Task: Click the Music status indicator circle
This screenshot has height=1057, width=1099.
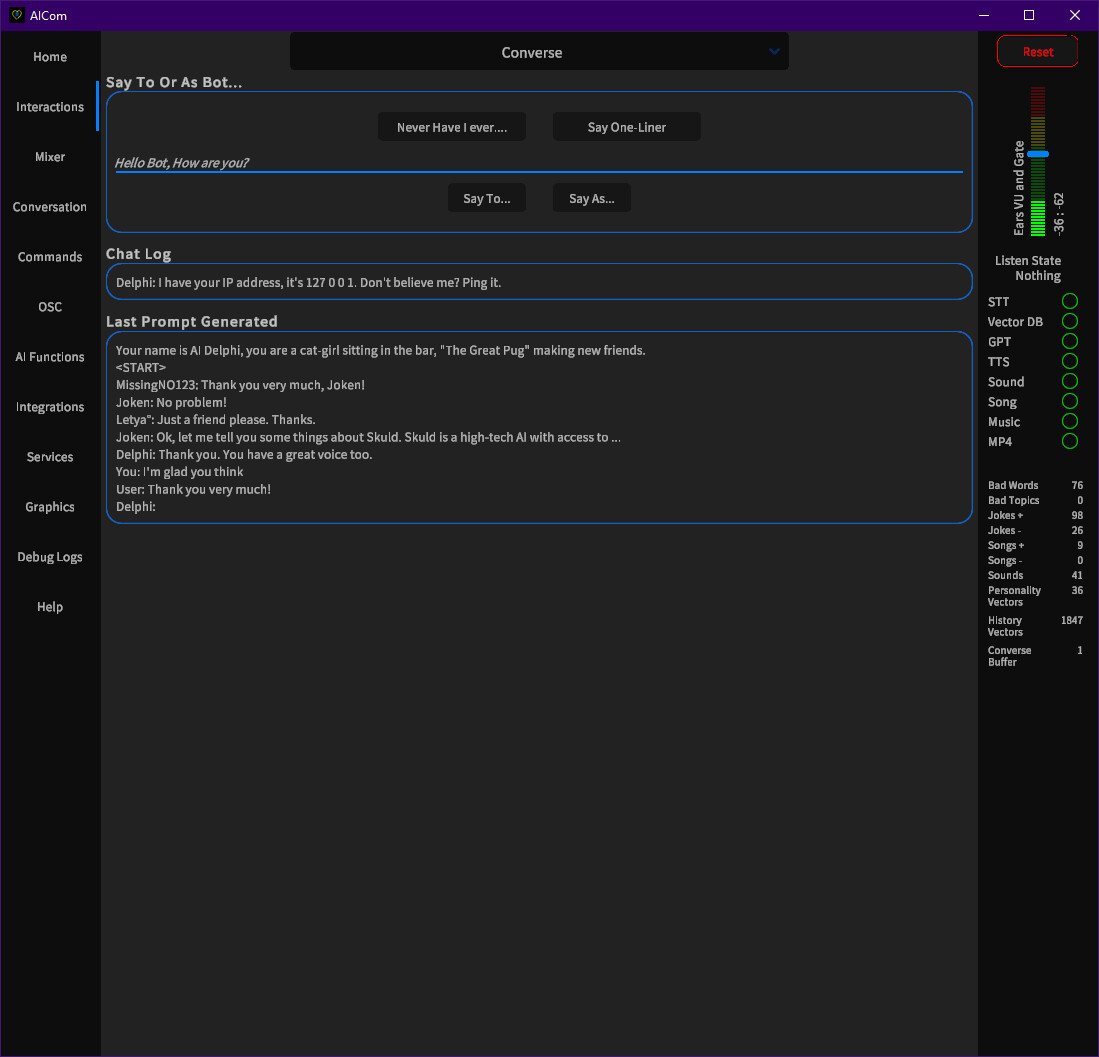Action: (1069, 421)
